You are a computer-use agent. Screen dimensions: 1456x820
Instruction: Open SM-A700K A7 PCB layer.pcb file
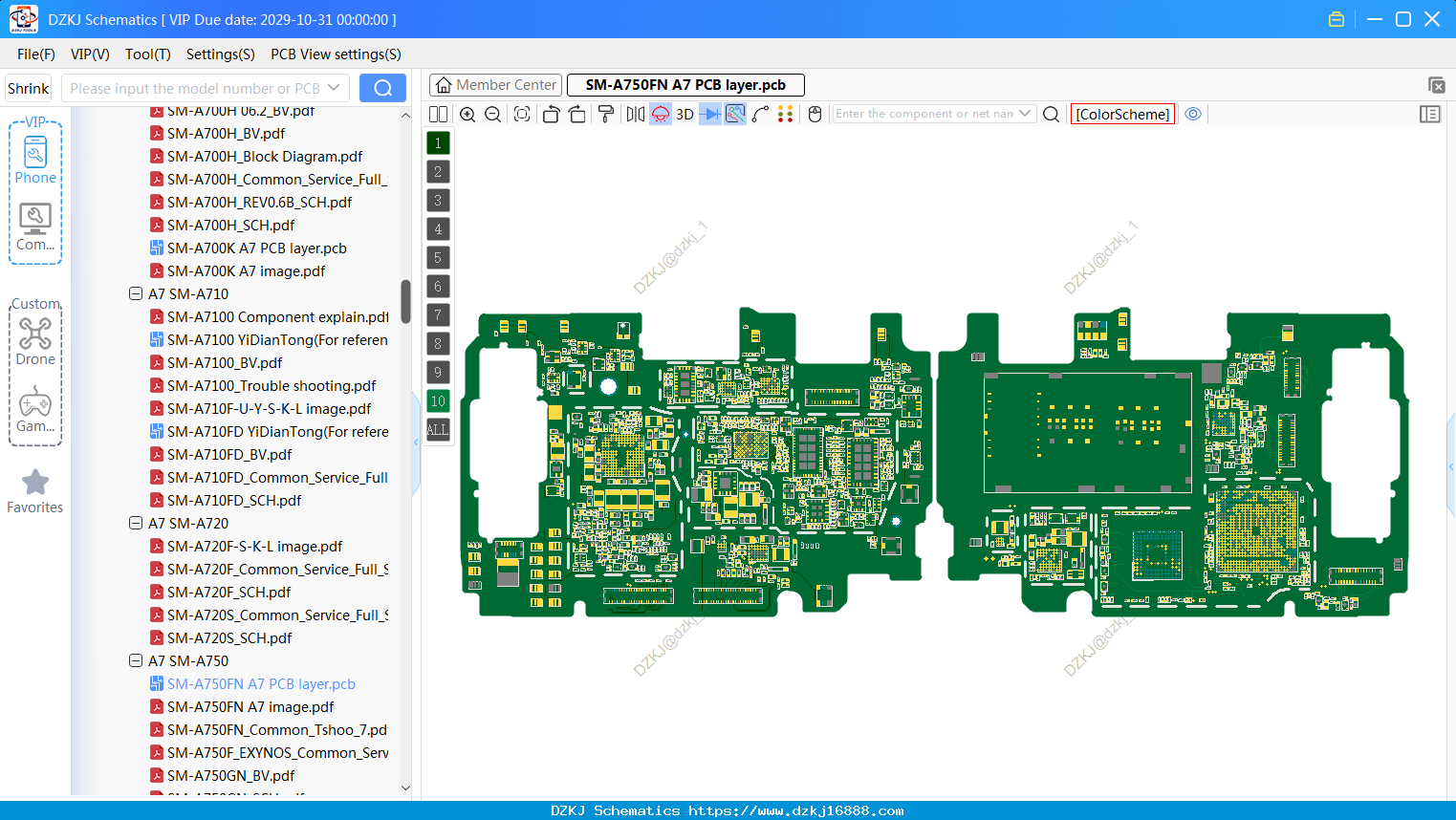tap(256, 248)
